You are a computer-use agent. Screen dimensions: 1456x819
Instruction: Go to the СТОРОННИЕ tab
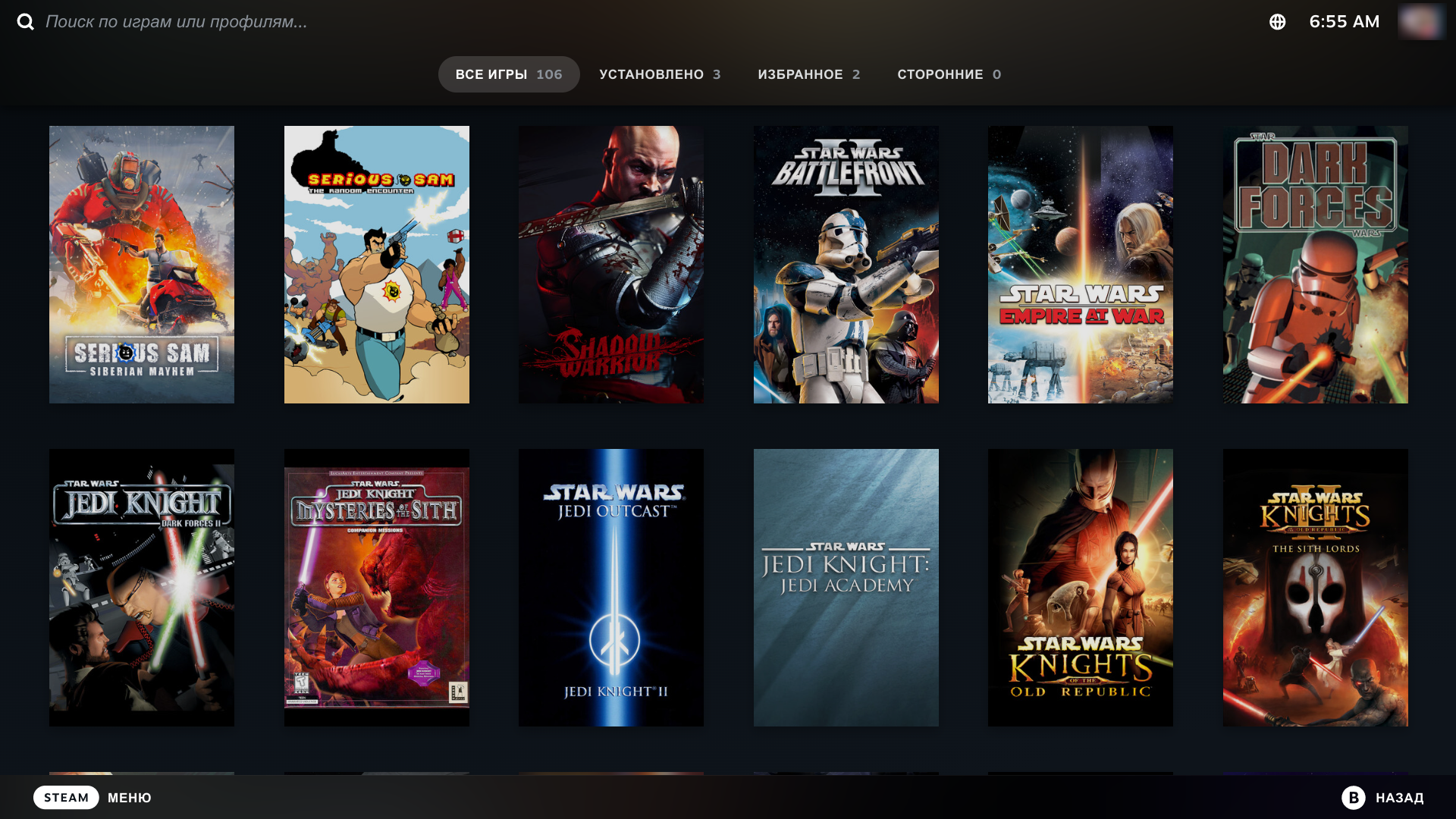pyautogui.click(x=949, y=74)
